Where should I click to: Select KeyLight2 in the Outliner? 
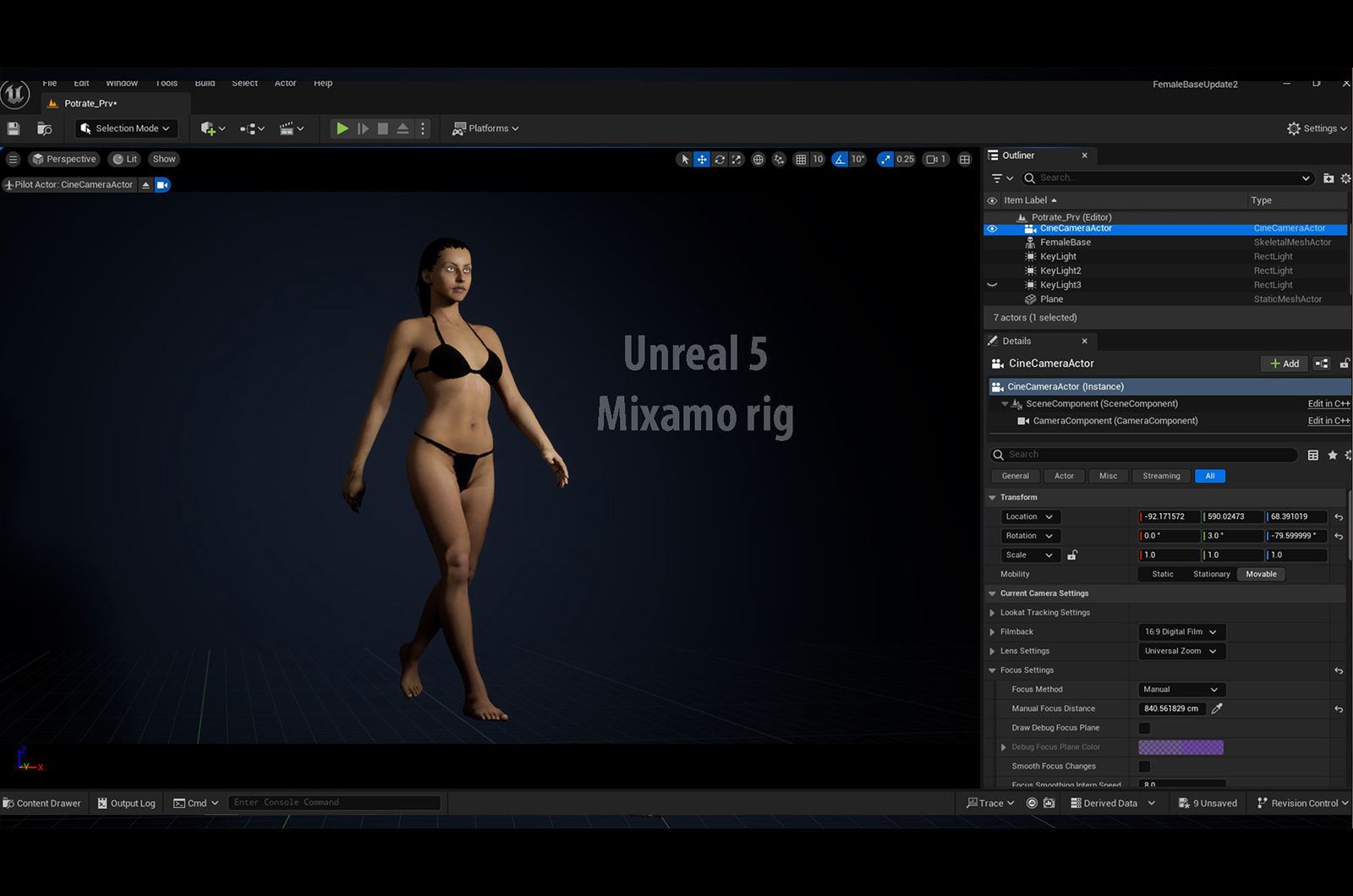pyautogui.click(x=1060, y=270)
